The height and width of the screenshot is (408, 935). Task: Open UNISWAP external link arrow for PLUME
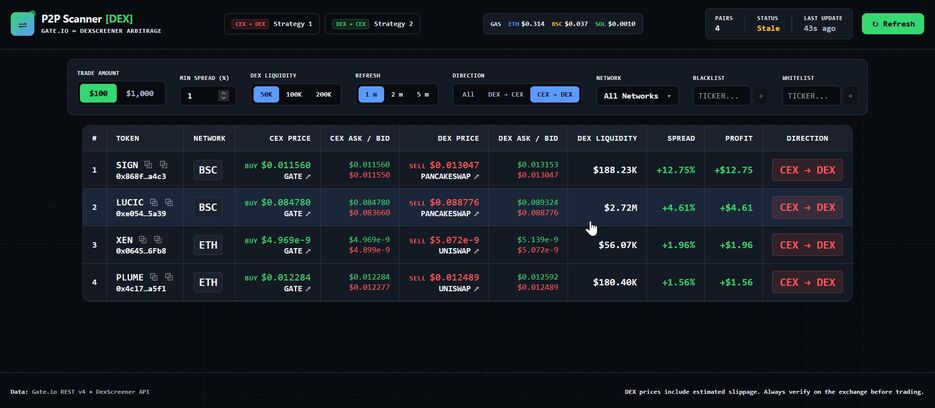click(x=476, y=289)
